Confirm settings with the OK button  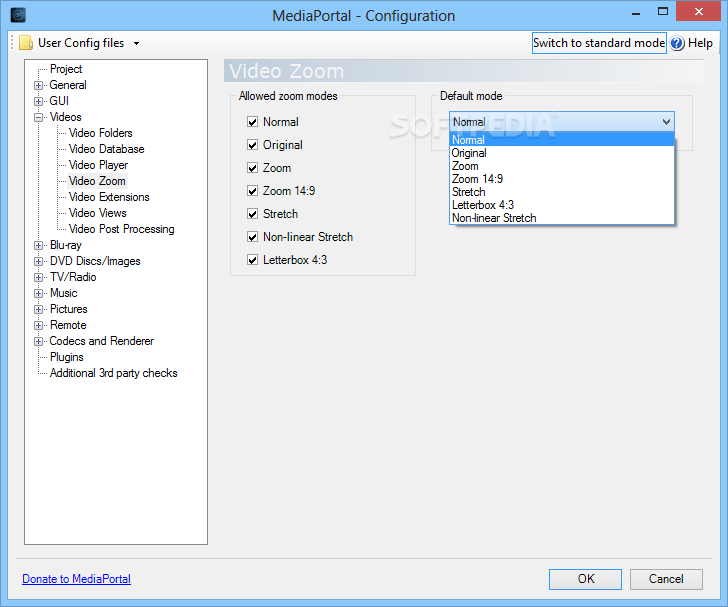click(x=585, y=579)
